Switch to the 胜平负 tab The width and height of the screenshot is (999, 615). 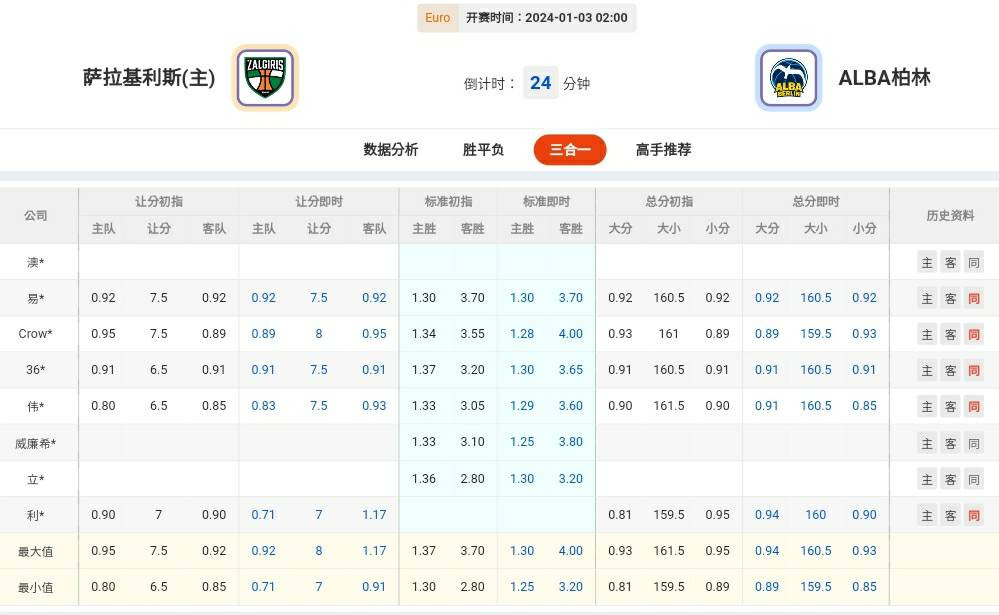(483, 150)
